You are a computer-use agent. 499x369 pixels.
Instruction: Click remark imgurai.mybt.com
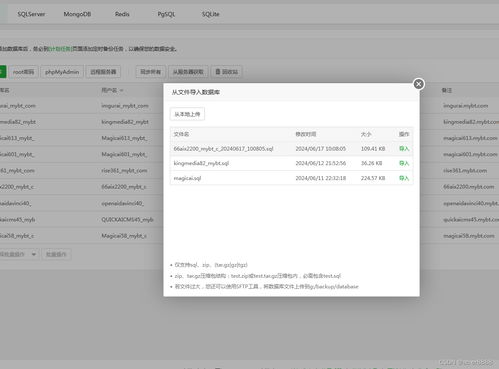466,106
